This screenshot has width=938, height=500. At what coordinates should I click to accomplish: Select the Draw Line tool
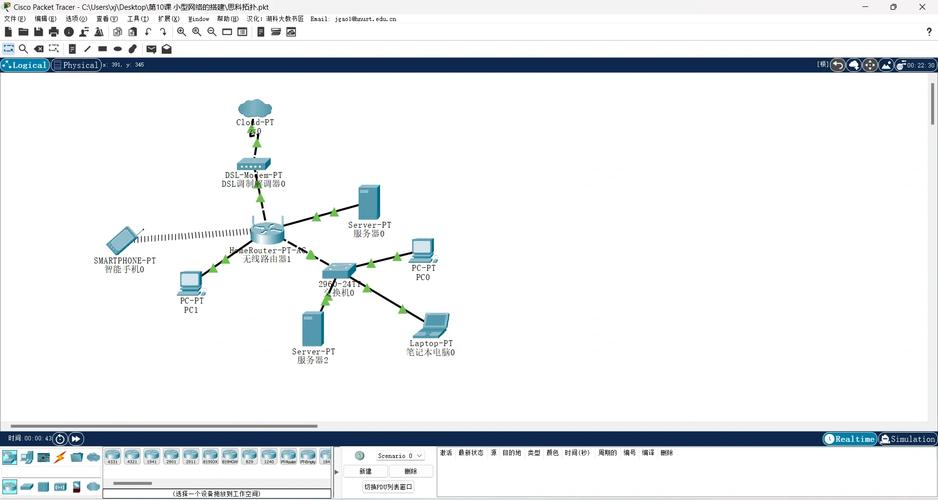pyautogui.click(x=87, y=49)
